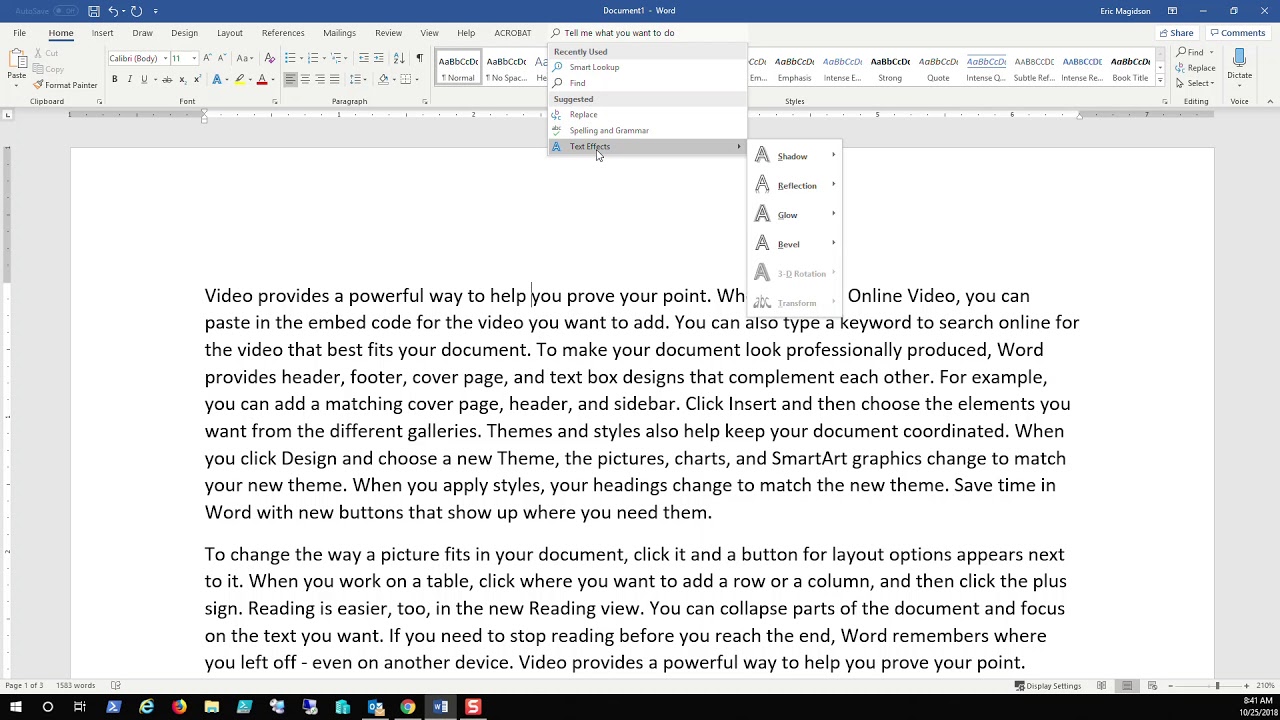The height and width of the screenshot is (720, 1280).
Task: Click Clear All Formatting icon
Action: pyautogui.click(x=270, y=59)
